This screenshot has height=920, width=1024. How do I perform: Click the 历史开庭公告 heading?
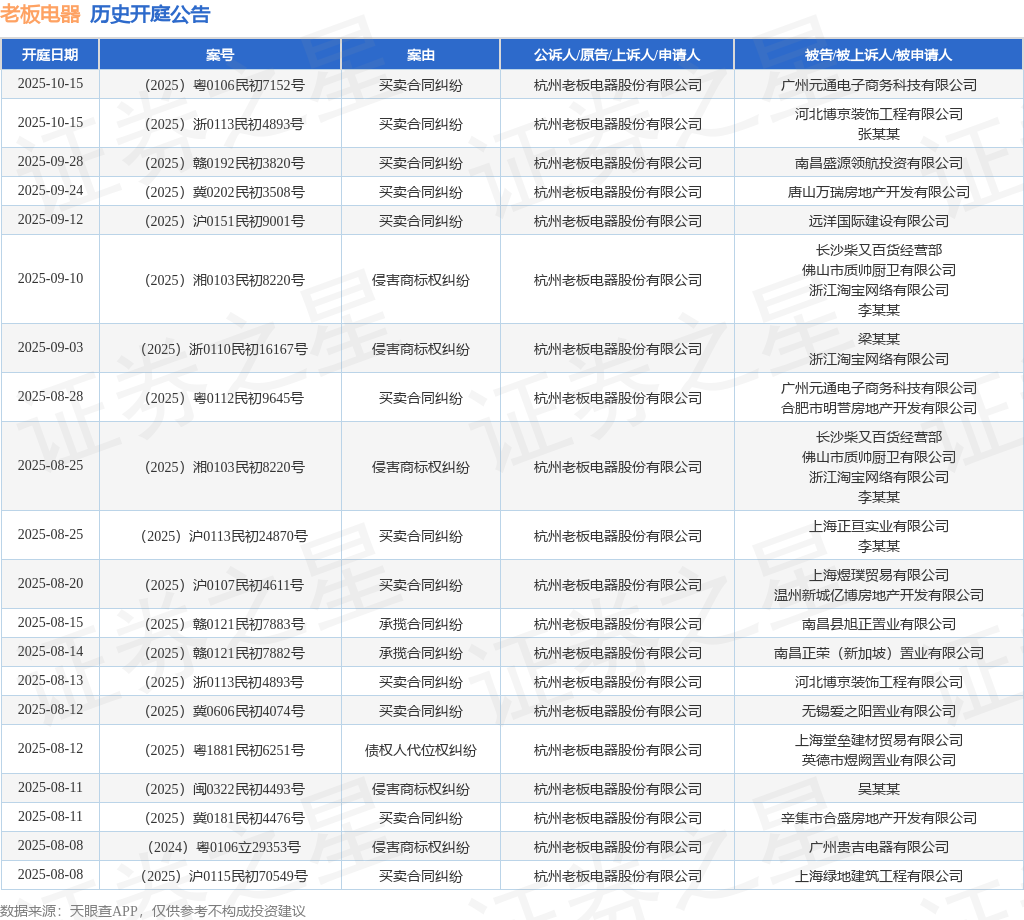150,14
